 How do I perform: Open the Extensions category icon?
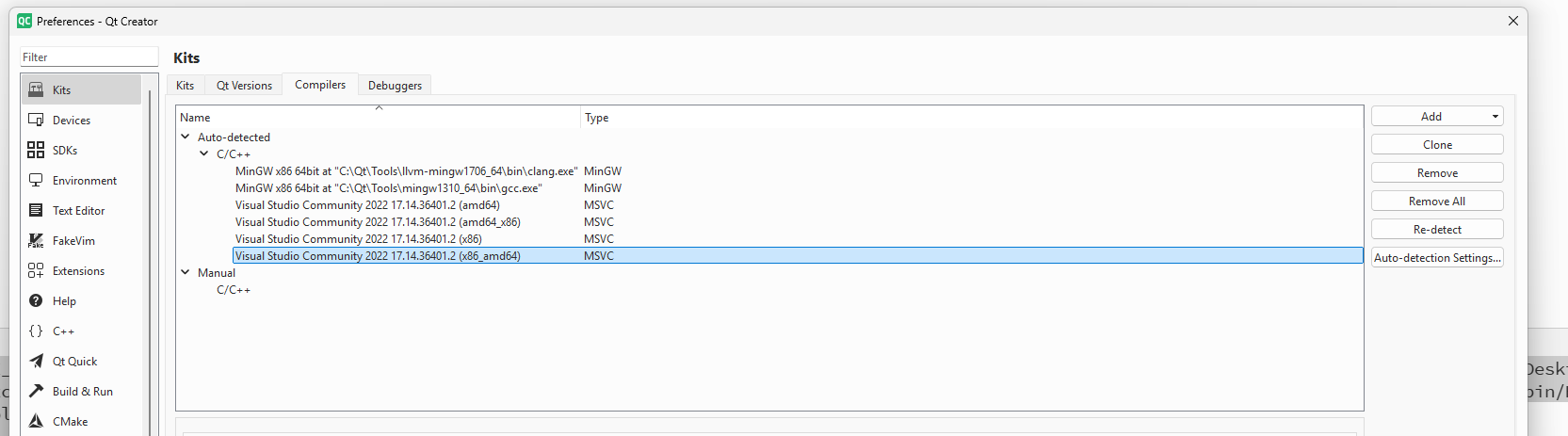36,270
